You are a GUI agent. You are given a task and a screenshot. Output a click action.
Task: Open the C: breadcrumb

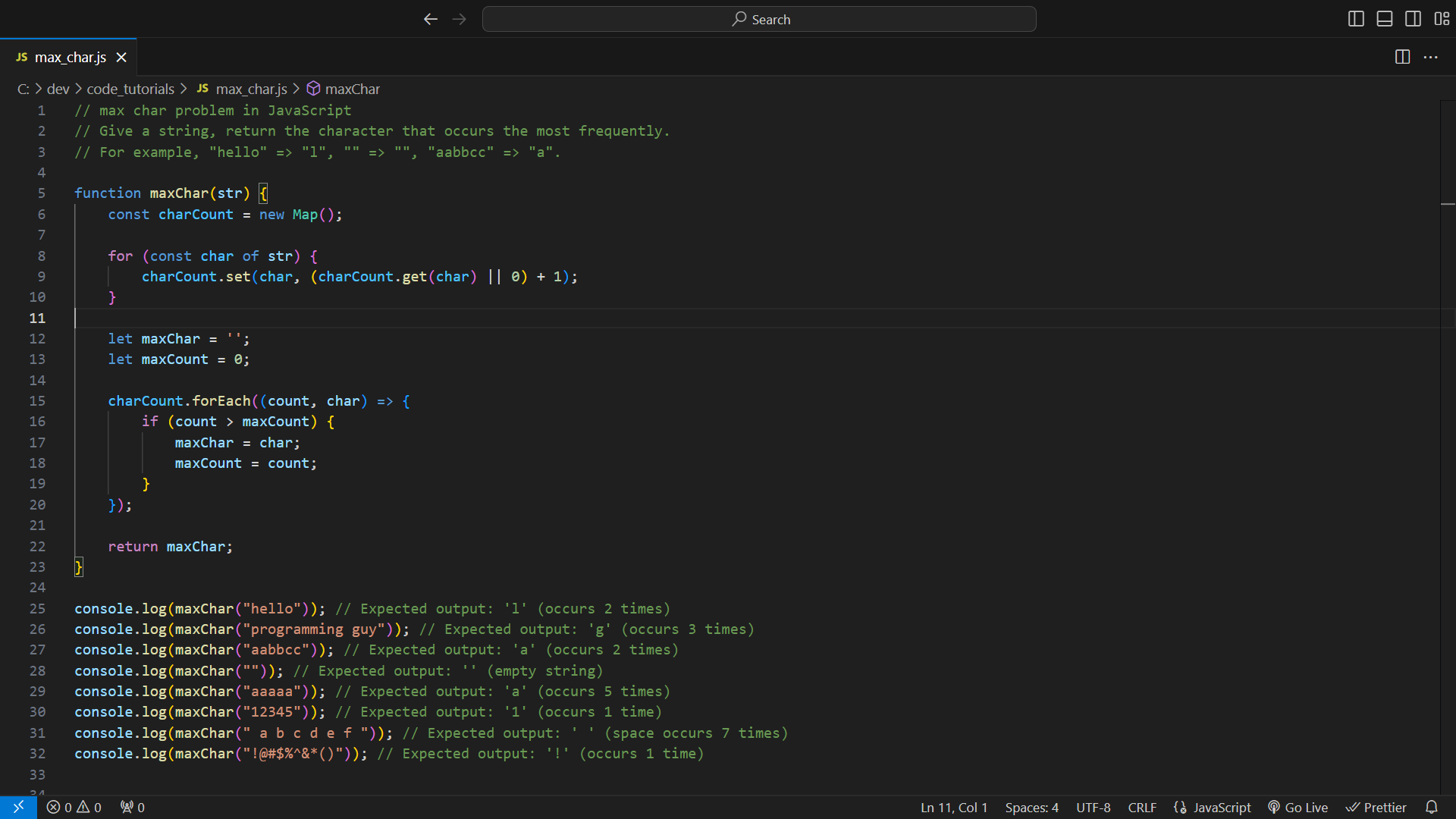24,89
